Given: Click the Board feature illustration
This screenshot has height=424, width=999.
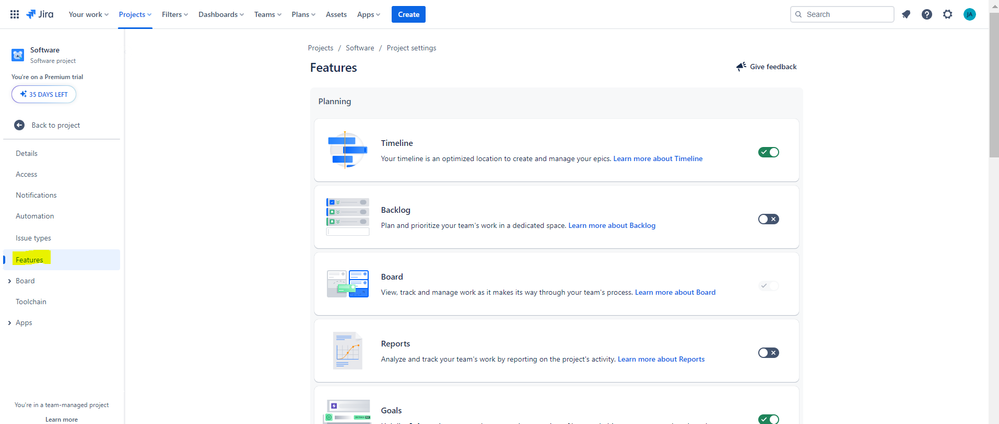Looking at the screenshot, I should click(348, 284).
